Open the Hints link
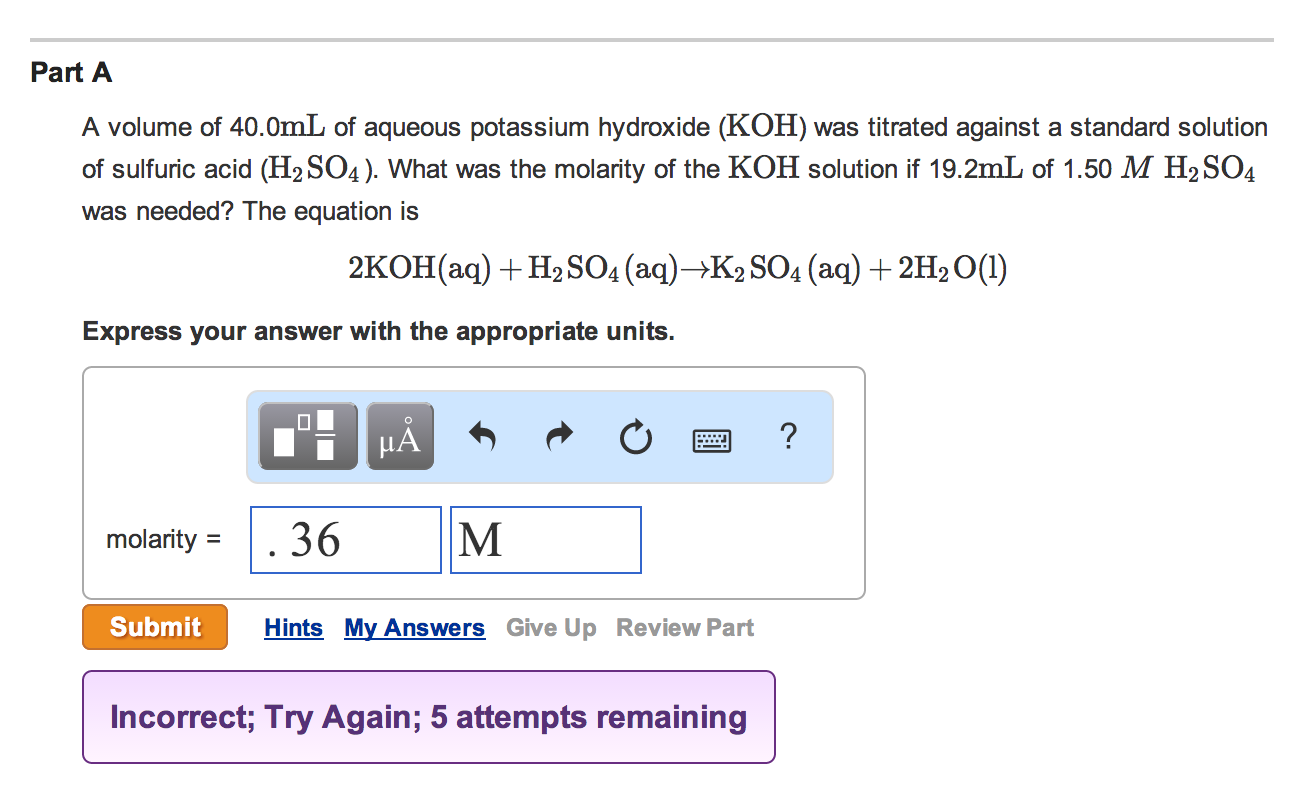1294x810 pixels. point(294,628)
